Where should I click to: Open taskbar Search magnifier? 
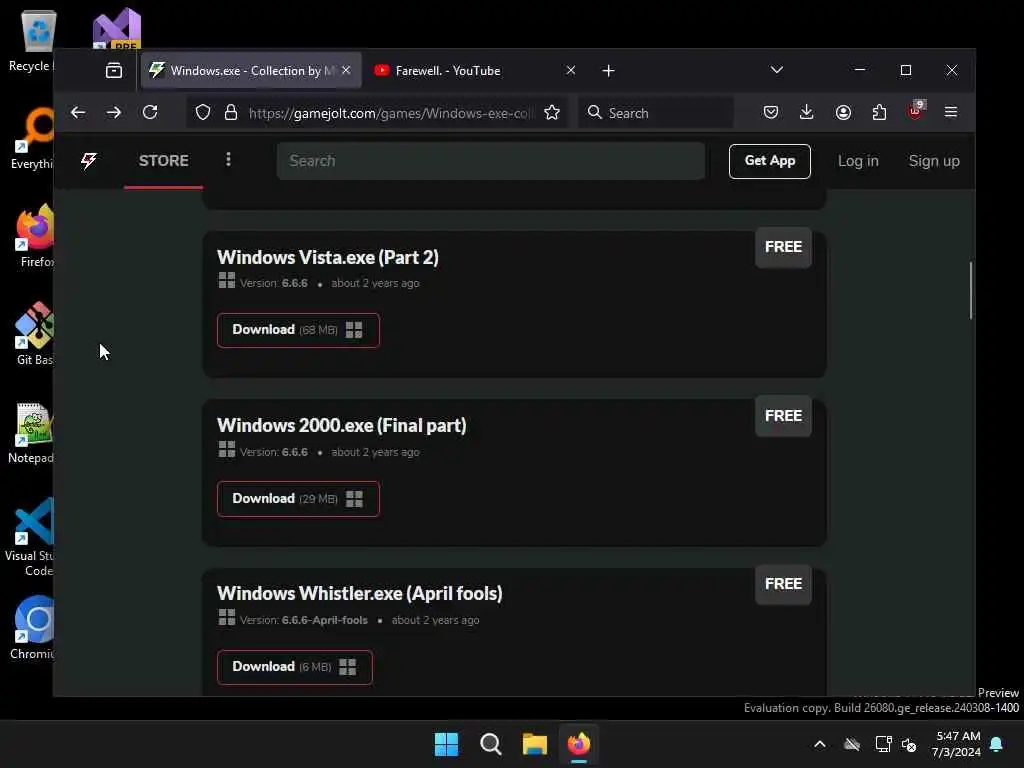coord(490,744)
